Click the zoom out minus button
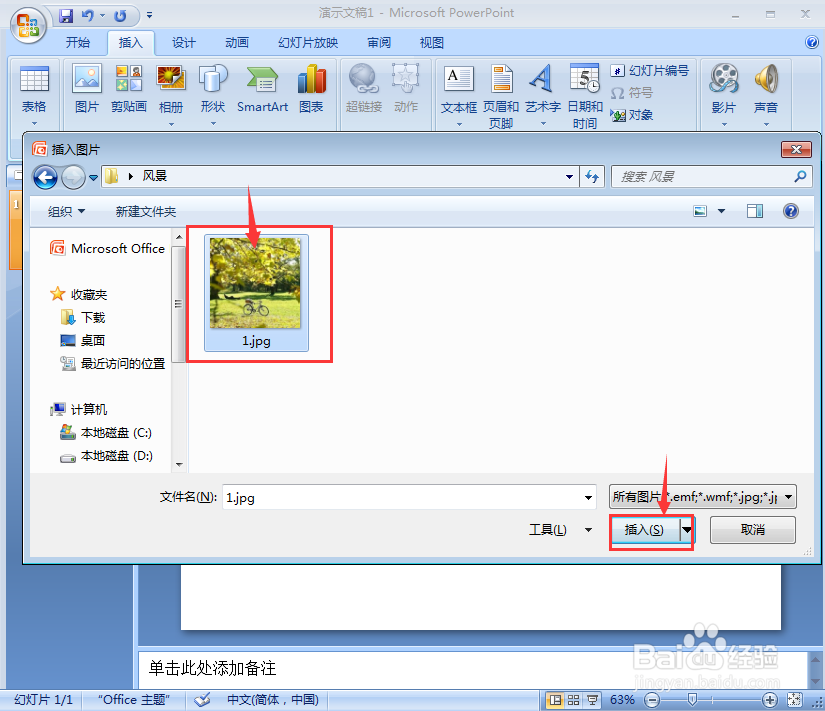 [x=652, y=700]
